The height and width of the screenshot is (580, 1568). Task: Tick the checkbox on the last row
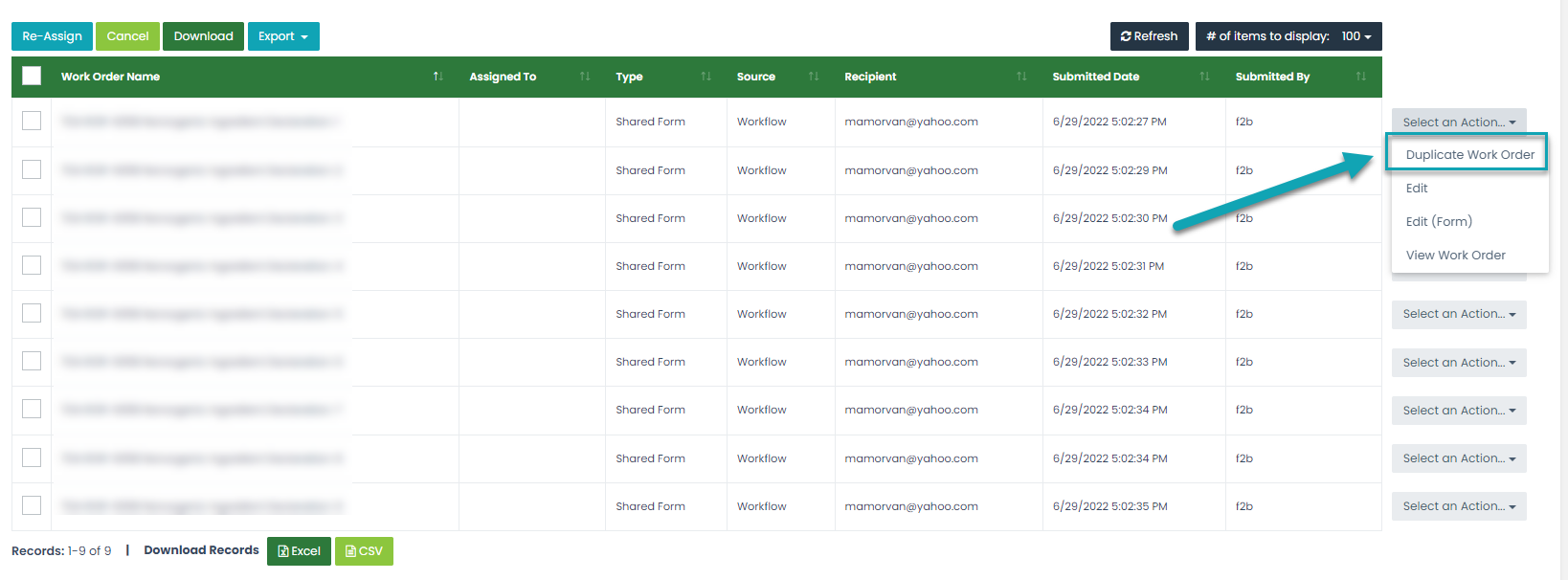32,505
